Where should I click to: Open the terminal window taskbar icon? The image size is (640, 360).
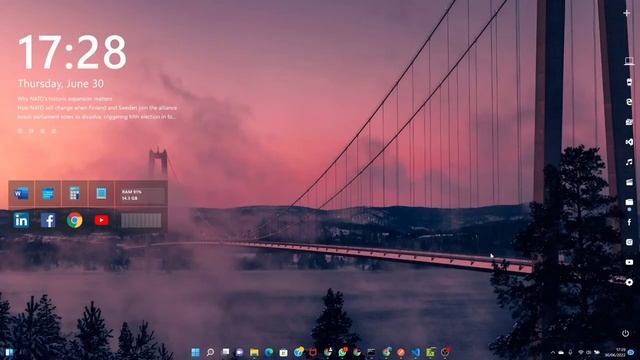coord(371,352)
